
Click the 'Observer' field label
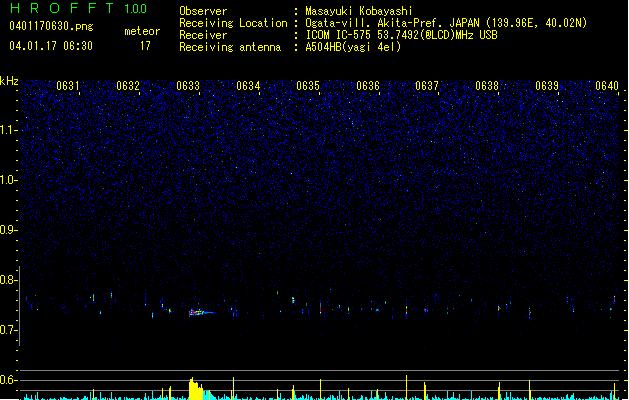(203, 11)
